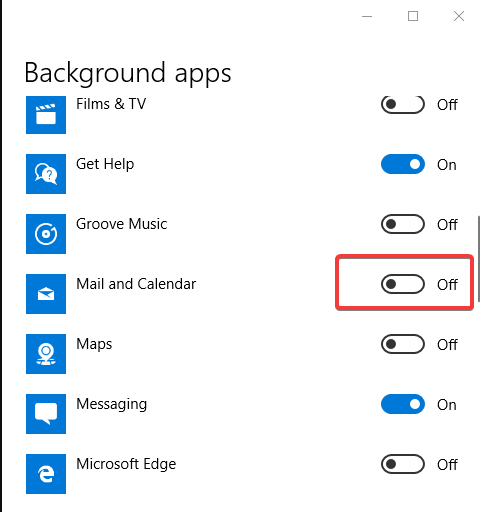The height and width of the screenshot is (512, 482).
Task: Switch on the Microsoft Edge toggle
Action: point(403,464)
